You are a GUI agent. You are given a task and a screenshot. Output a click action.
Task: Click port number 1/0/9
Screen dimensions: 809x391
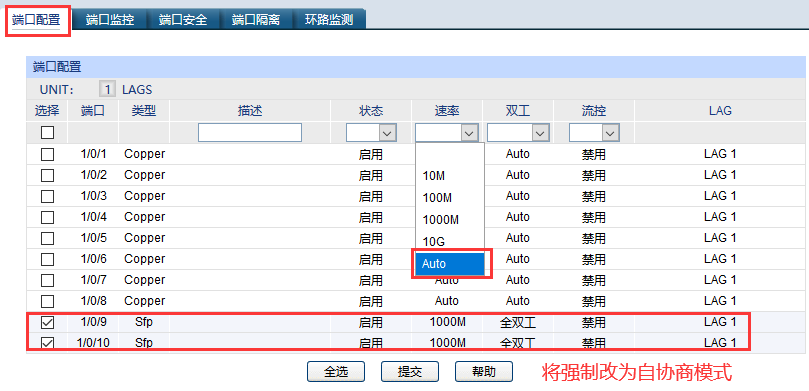93,322
